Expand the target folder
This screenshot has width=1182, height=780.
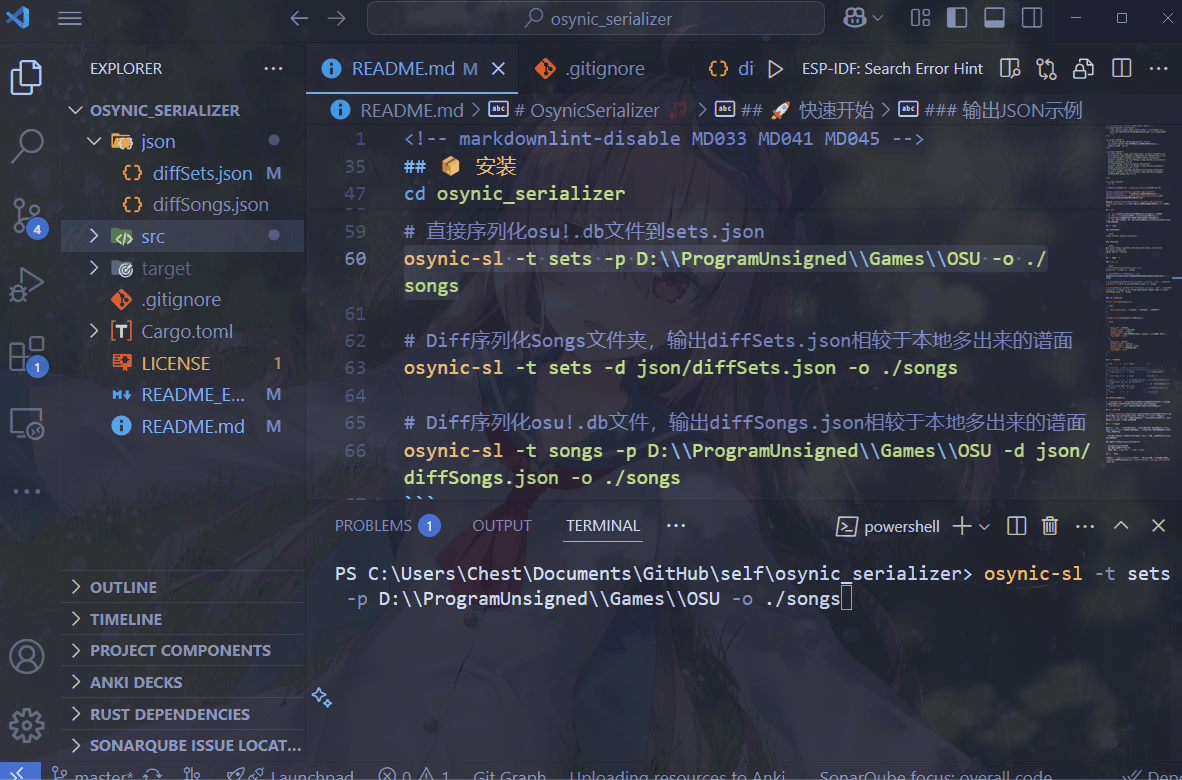pyautogui.click(x=94, y=268)
